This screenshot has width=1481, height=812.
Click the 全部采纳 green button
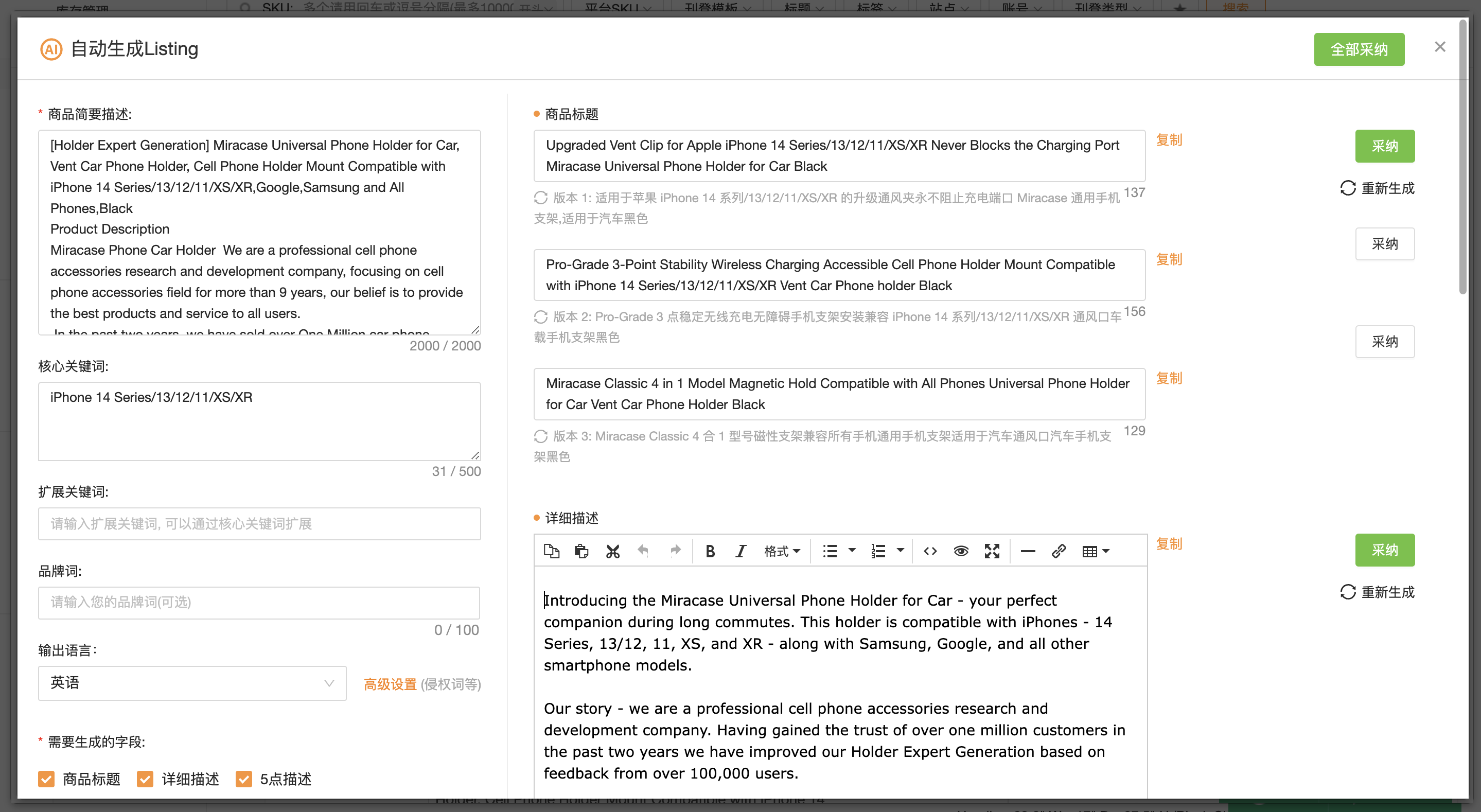(x=1359, y=49)
